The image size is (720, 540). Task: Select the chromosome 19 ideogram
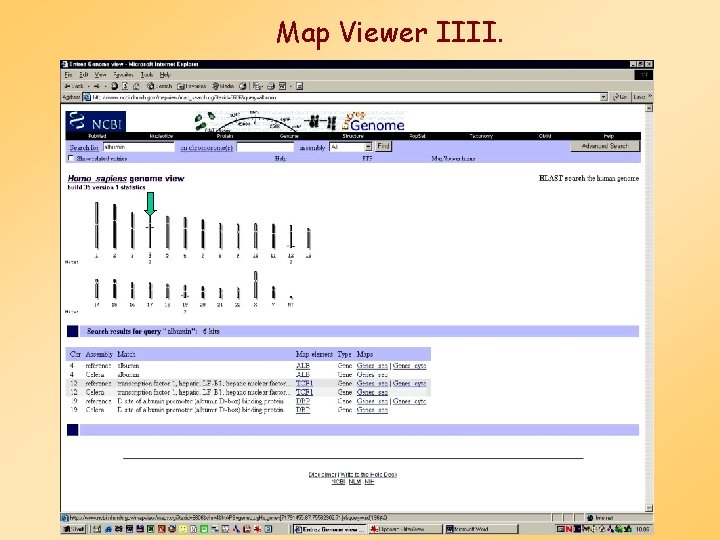pyautogui.click(x=185, y=291)
